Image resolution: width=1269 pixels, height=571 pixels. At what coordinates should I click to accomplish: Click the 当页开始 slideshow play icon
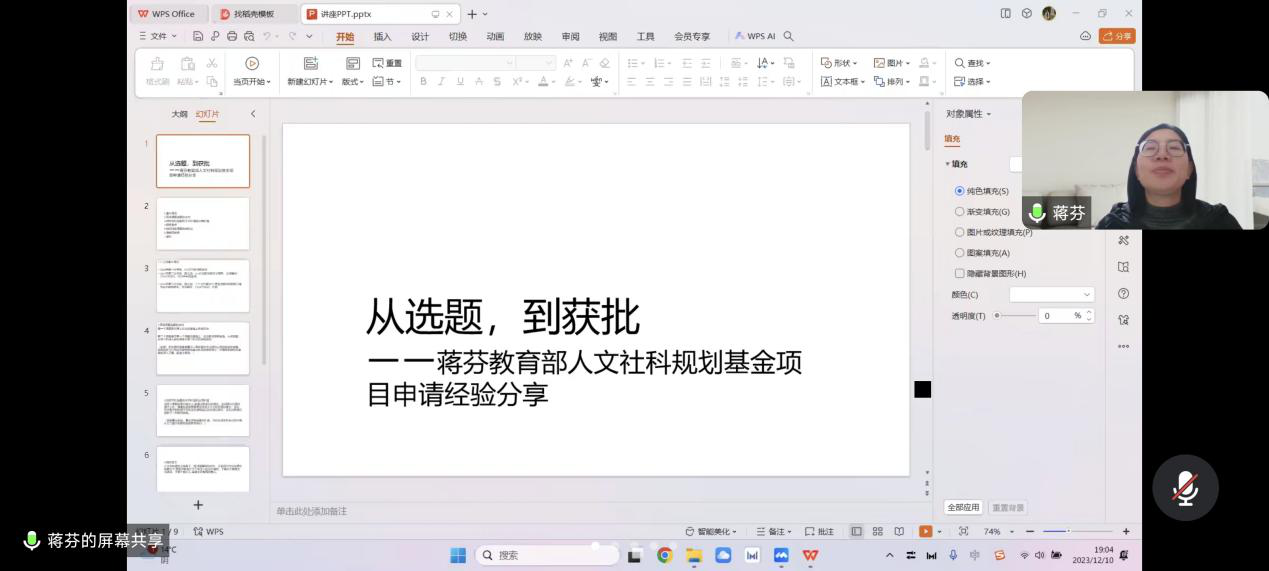[x=252, y=63]
